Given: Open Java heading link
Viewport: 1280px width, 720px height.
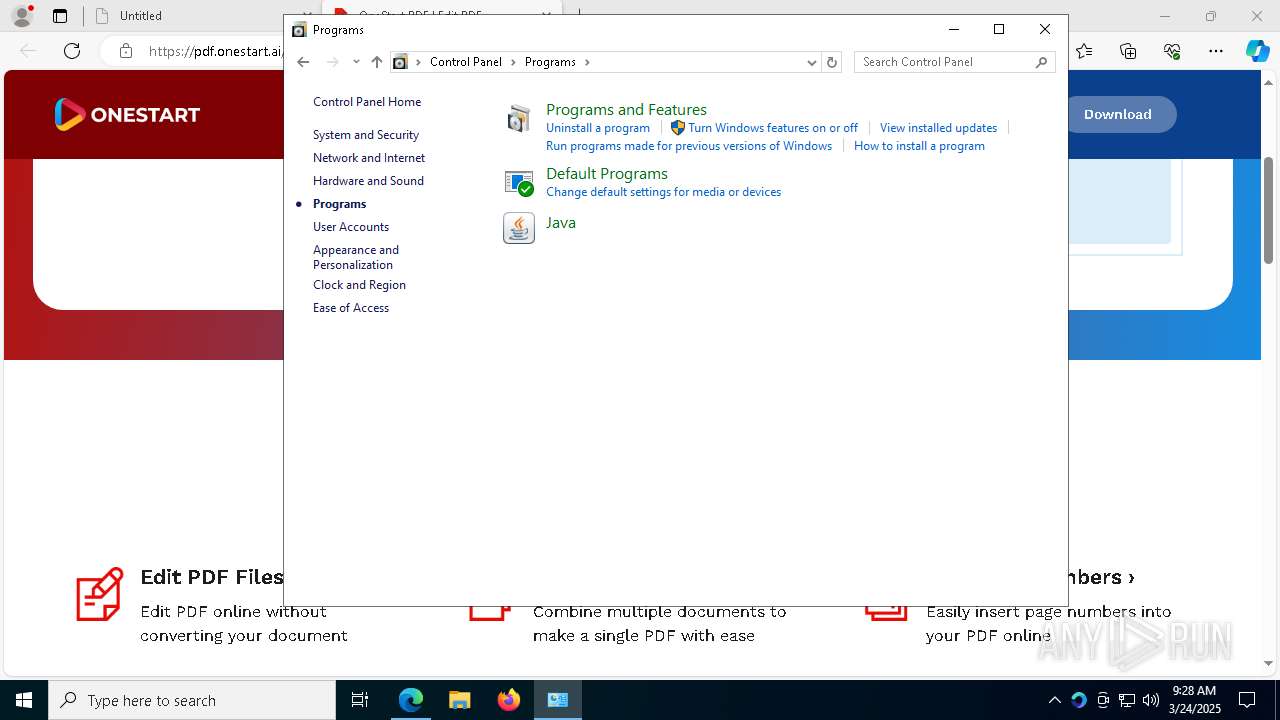Looking at the screenshot, I should coord(561,223).
